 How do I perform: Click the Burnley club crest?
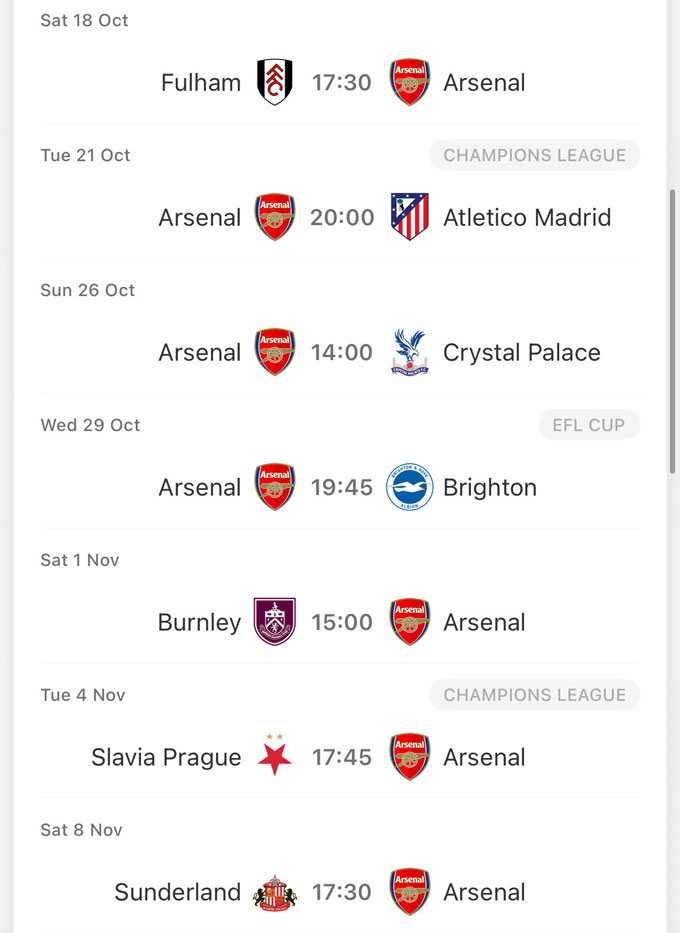click(x=275, y=622)
